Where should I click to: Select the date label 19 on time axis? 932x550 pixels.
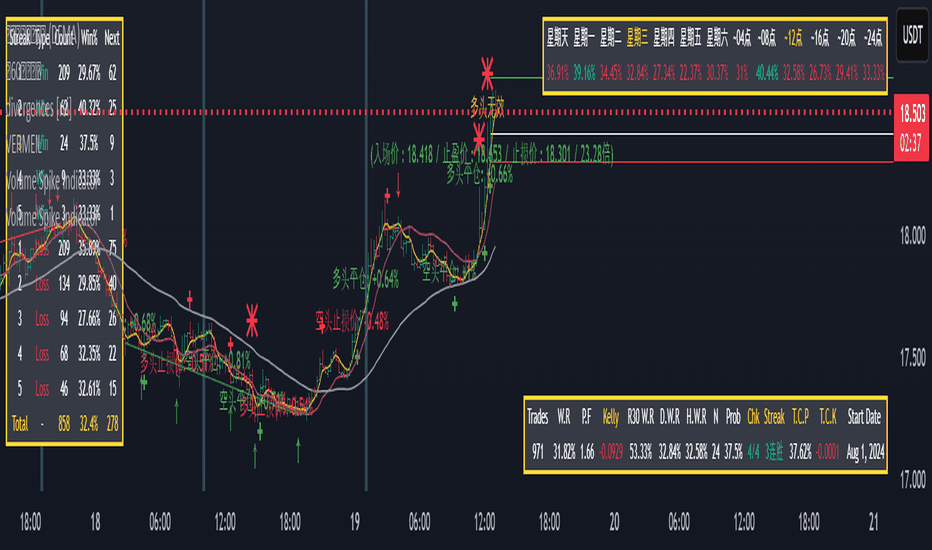(x=355, y=522)
